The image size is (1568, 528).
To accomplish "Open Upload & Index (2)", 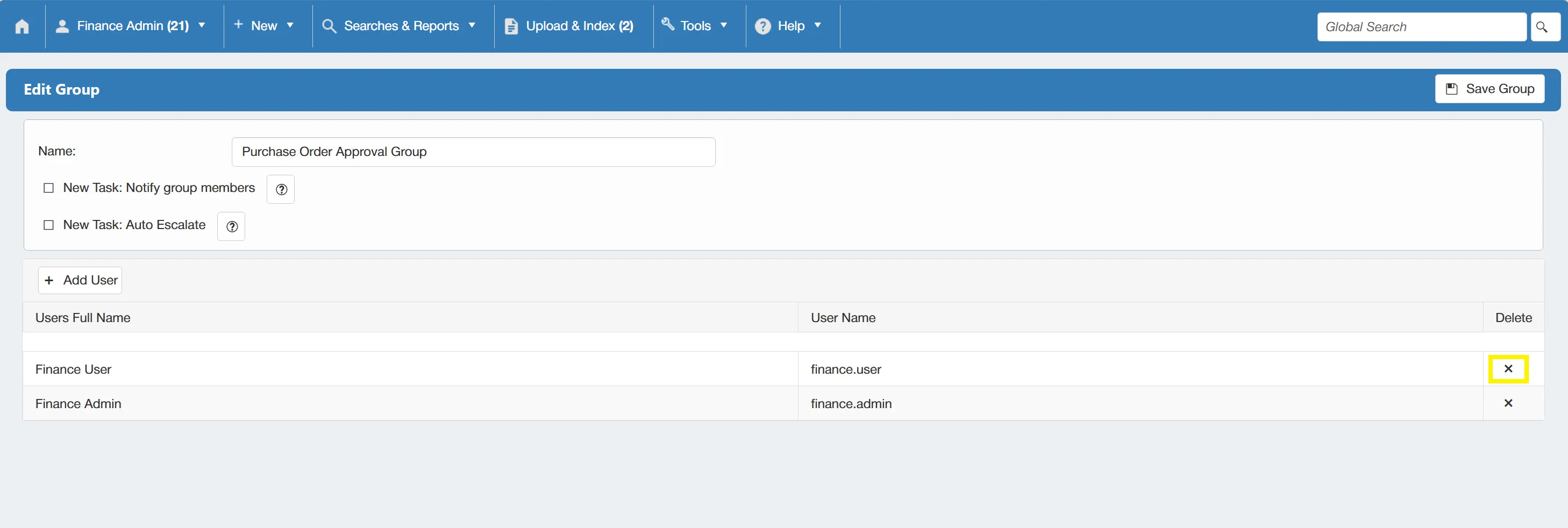I will (569, 26).
